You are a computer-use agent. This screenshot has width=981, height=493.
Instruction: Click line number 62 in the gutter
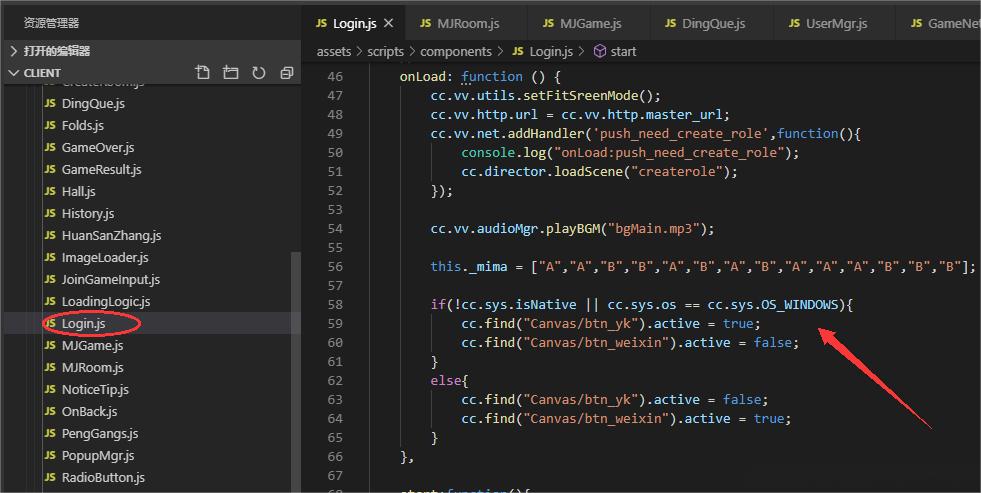pos(335,380)
